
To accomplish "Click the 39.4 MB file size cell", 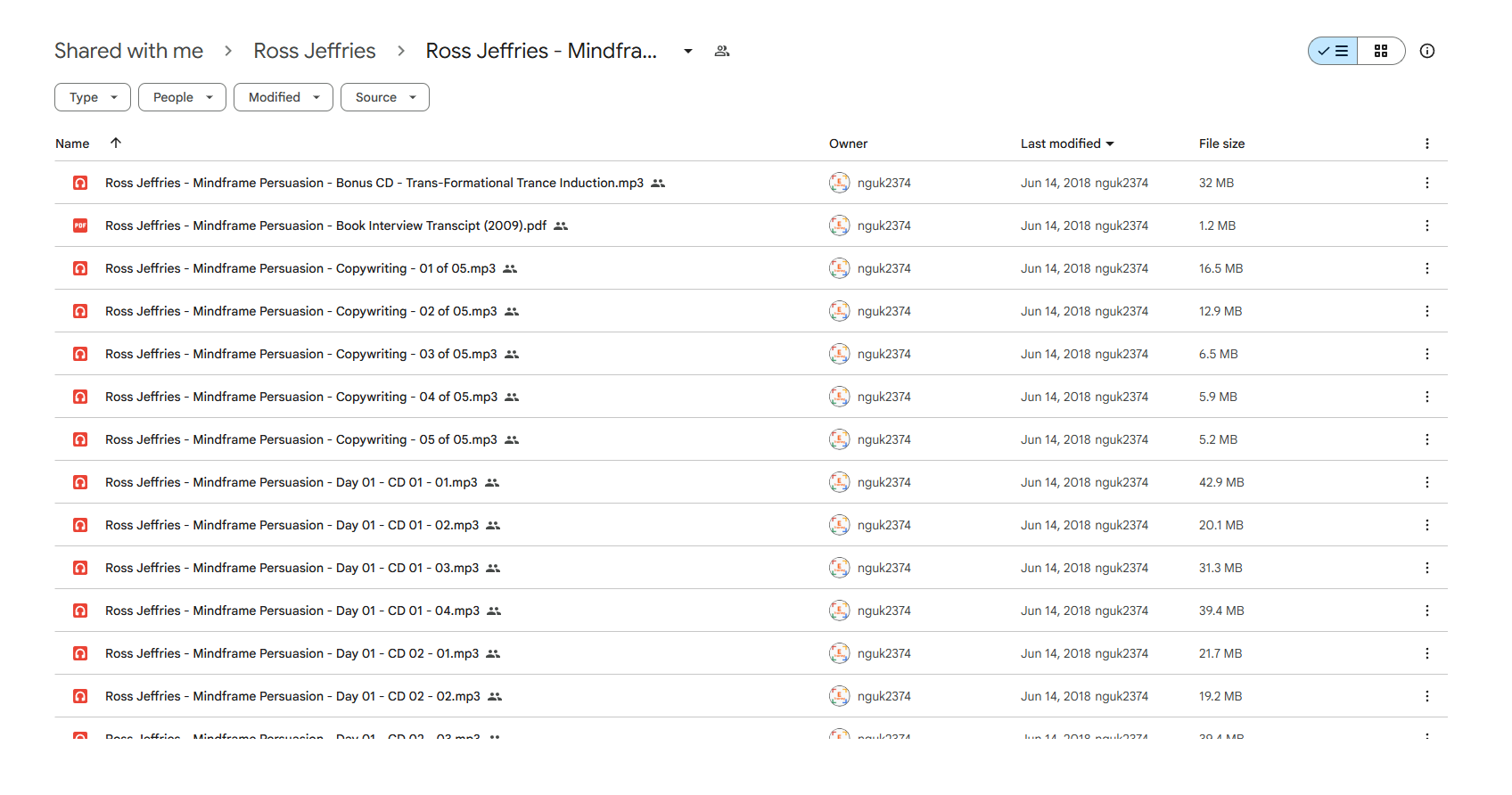I will click(x=1221, y=611).
